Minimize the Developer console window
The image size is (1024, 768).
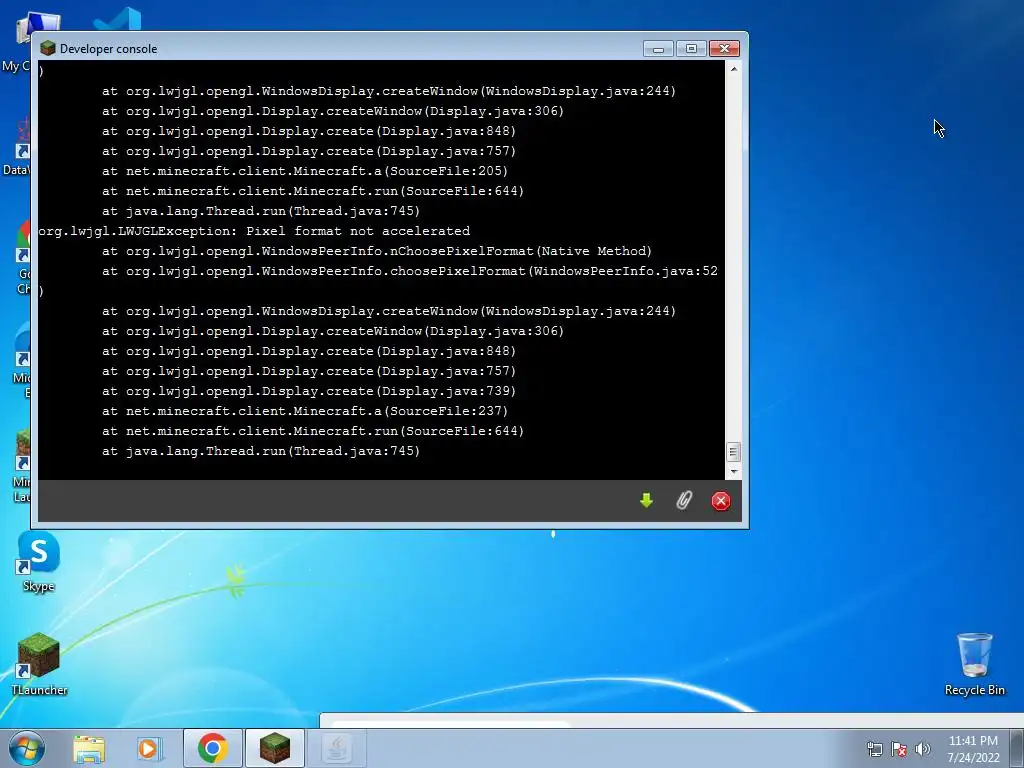click(x=658, y=49)
